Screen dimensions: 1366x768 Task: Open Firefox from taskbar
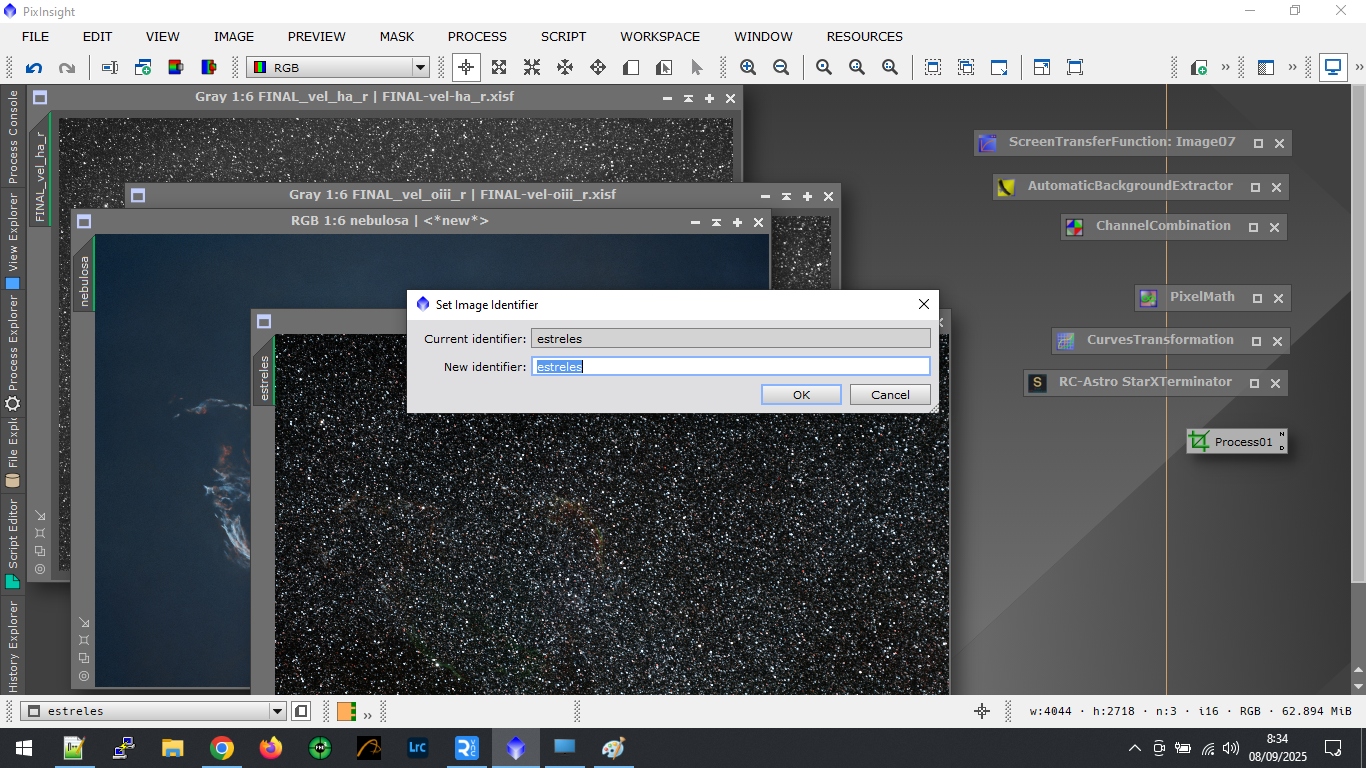click(x=271, y=748)
